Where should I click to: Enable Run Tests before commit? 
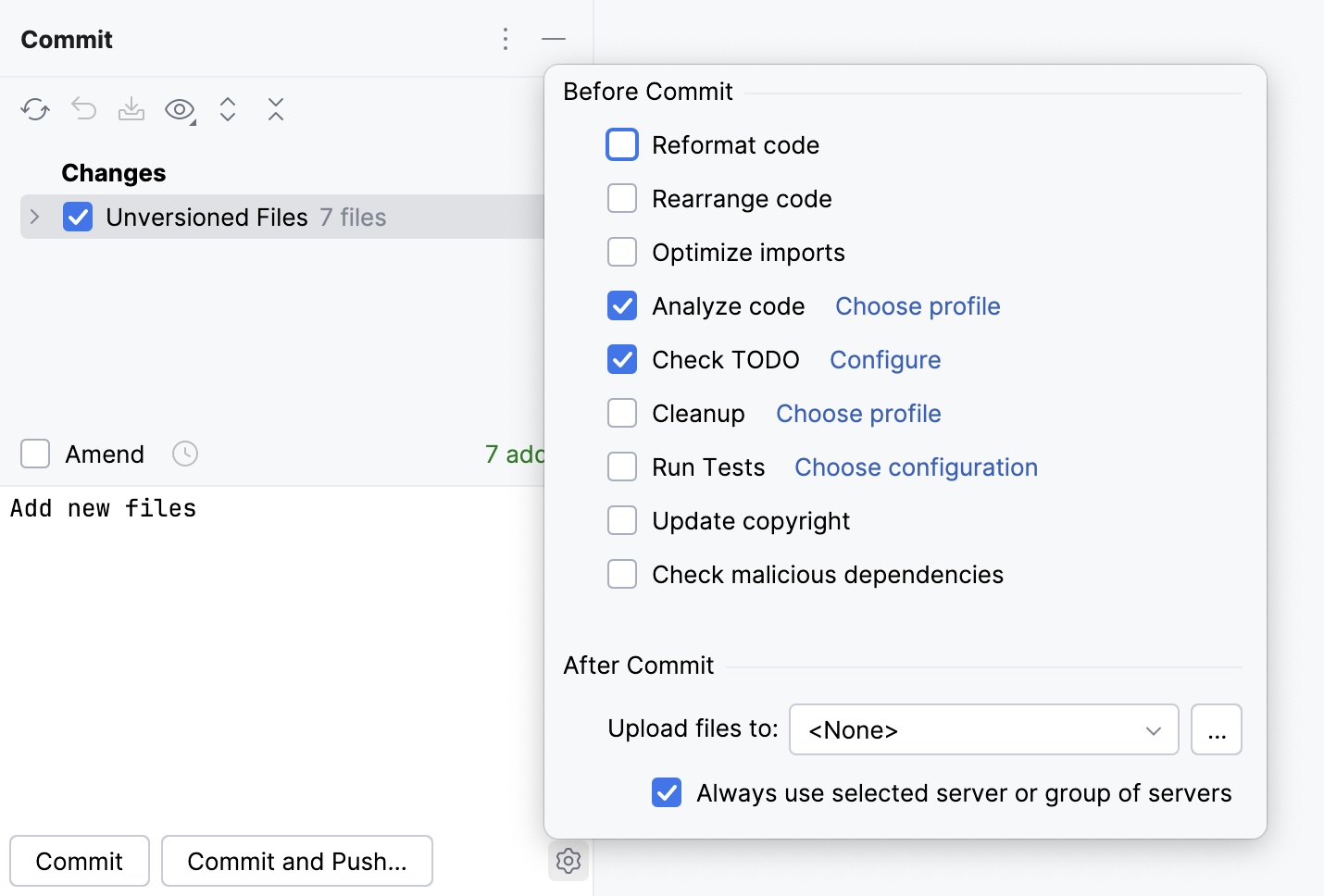coord(621,467)
